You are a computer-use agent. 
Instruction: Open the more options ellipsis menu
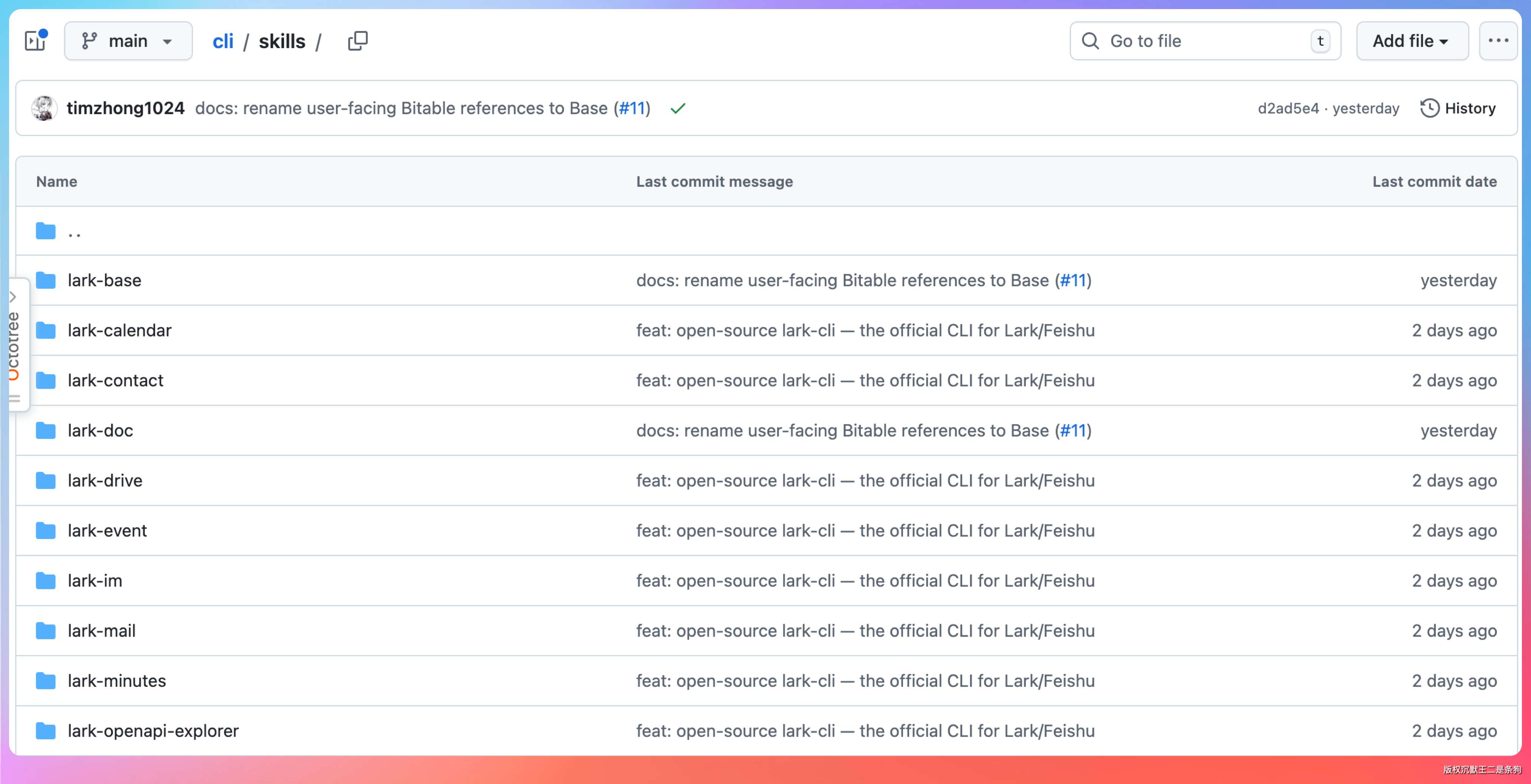[x=1498, y=41]
